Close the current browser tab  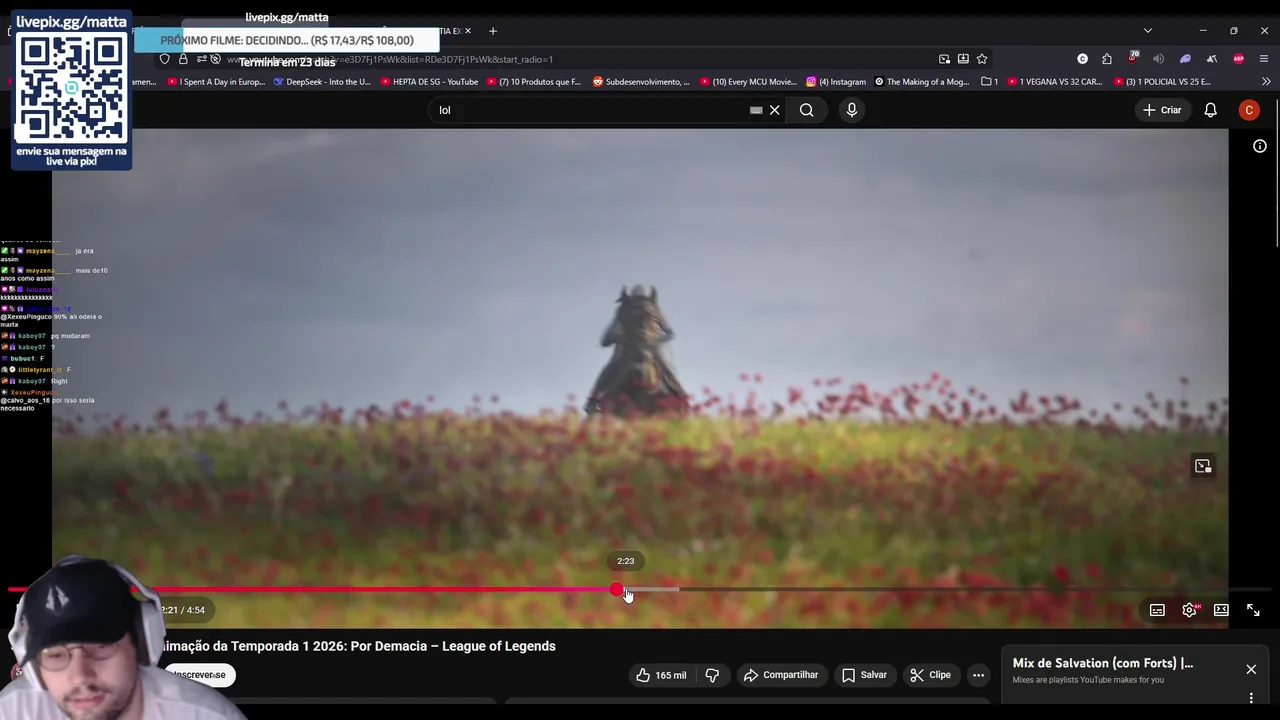coord(467,31)
